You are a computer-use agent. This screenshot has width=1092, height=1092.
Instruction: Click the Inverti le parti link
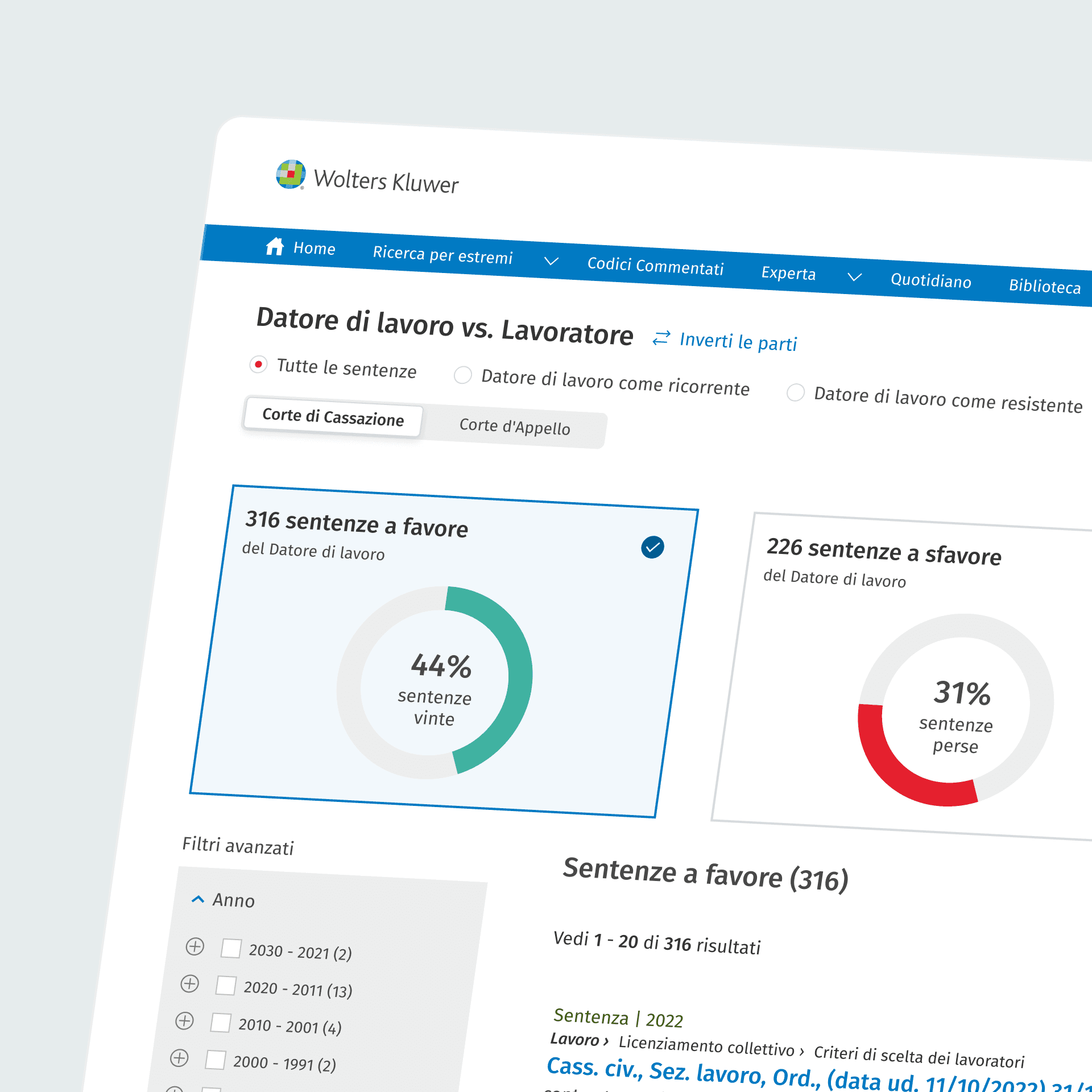pos(738,342)
